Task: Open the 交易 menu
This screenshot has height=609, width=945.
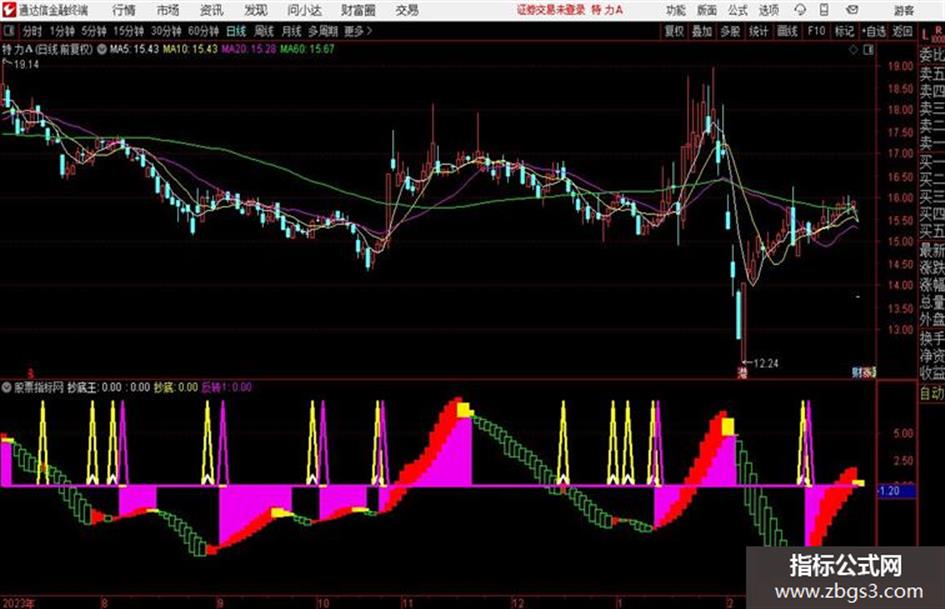Action: [407, 10]
